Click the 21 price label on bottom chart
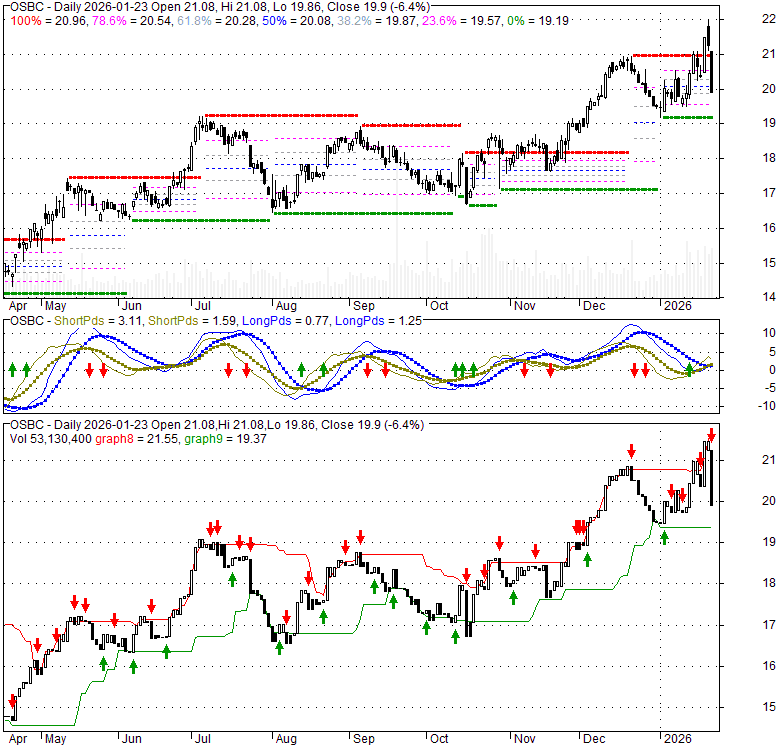This screenshot has width=780, height=745. [769, 460]
